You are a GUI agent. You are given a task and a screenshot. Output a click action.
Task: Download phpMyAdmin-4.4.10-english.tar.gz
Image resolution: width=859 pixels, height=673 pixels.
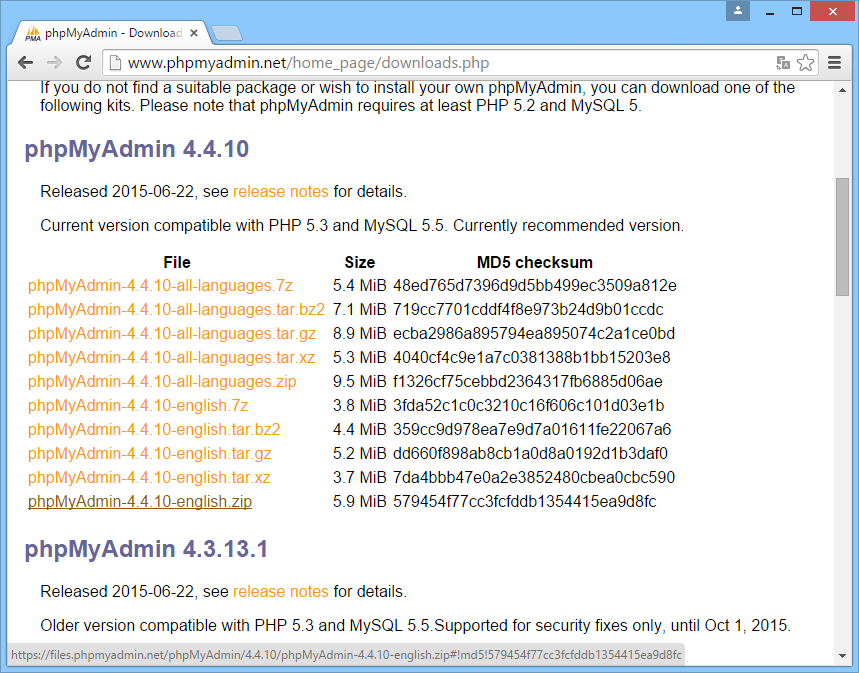pos(150,454)
